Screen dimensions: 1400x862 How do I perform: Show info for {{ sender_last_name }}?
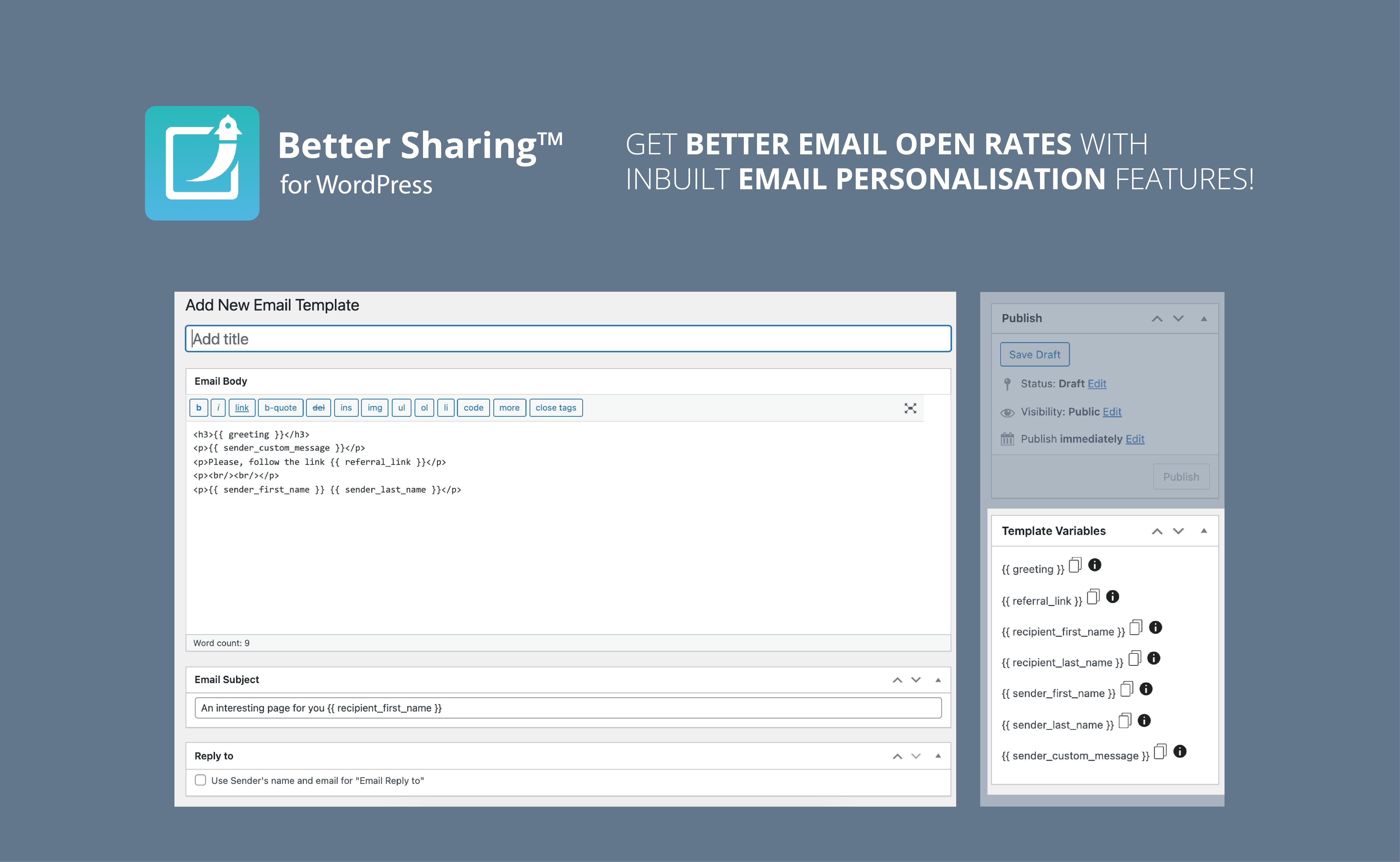[1144, 721]
